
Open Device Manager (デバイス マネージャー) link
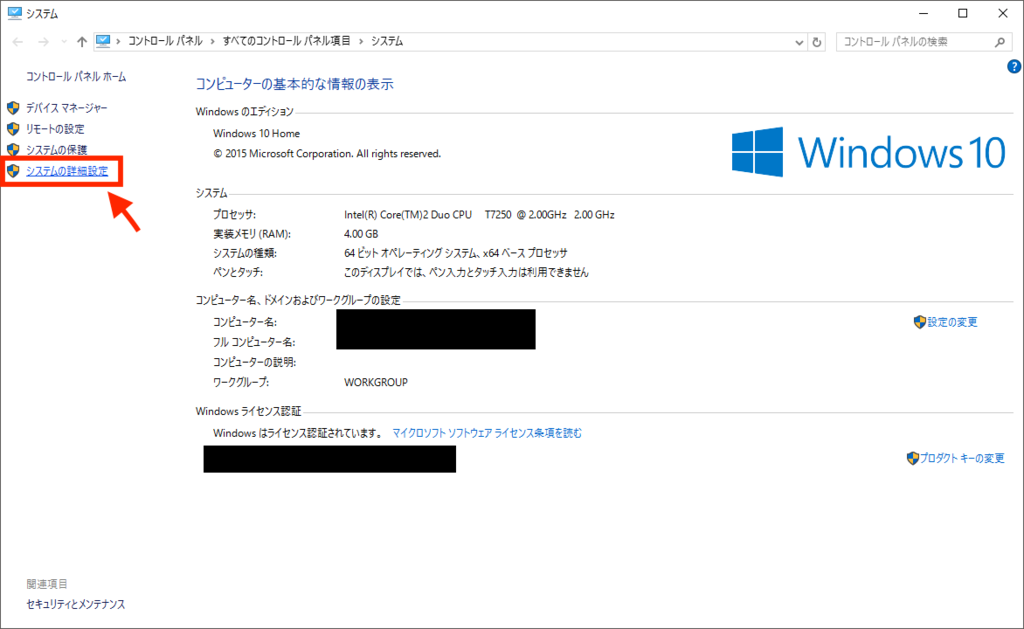point(67,108)
